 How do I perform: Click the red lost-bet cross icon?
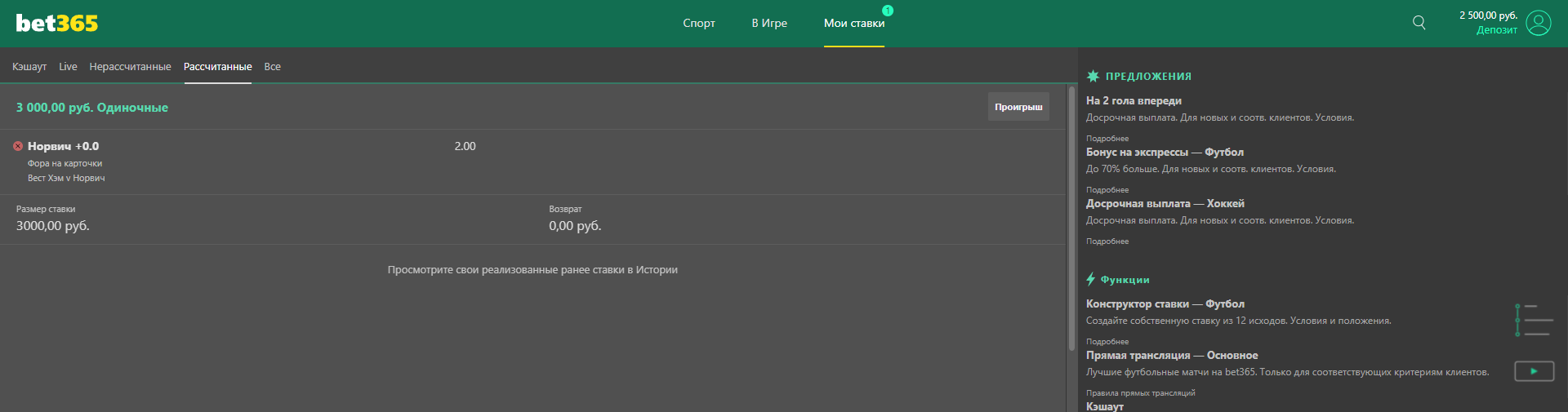[x=18, y=146]
